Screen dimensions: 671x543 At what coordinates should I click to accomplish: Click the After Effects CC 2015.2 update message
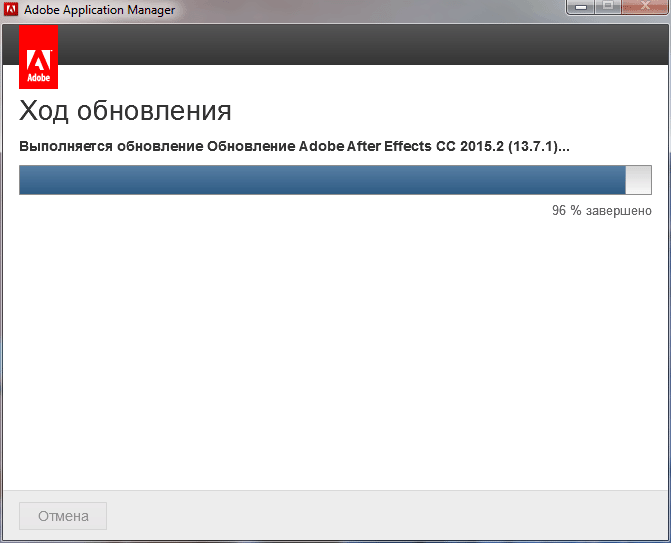294,146
